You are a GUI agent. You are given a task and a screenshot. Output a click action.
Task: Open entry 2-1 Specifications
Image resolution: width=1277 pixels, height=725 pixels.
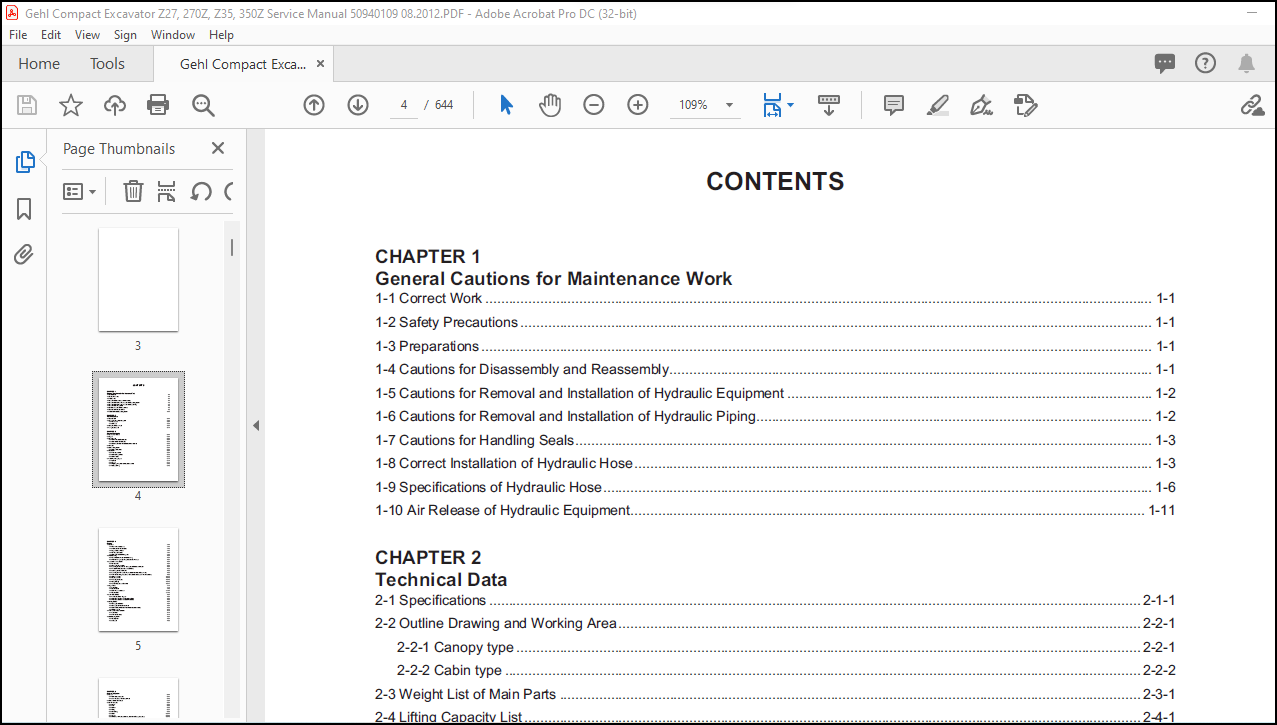[x=775, y=600]
